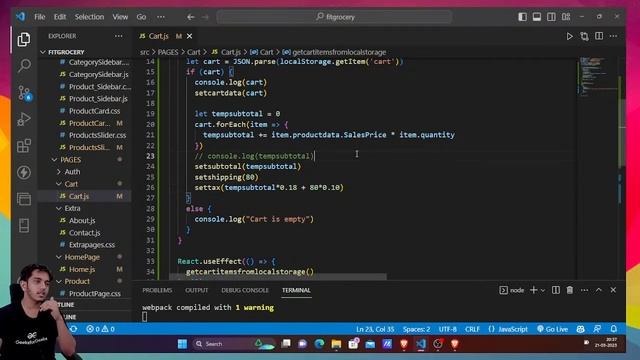
Task: Expand the Auth folder
Action: 72,172
